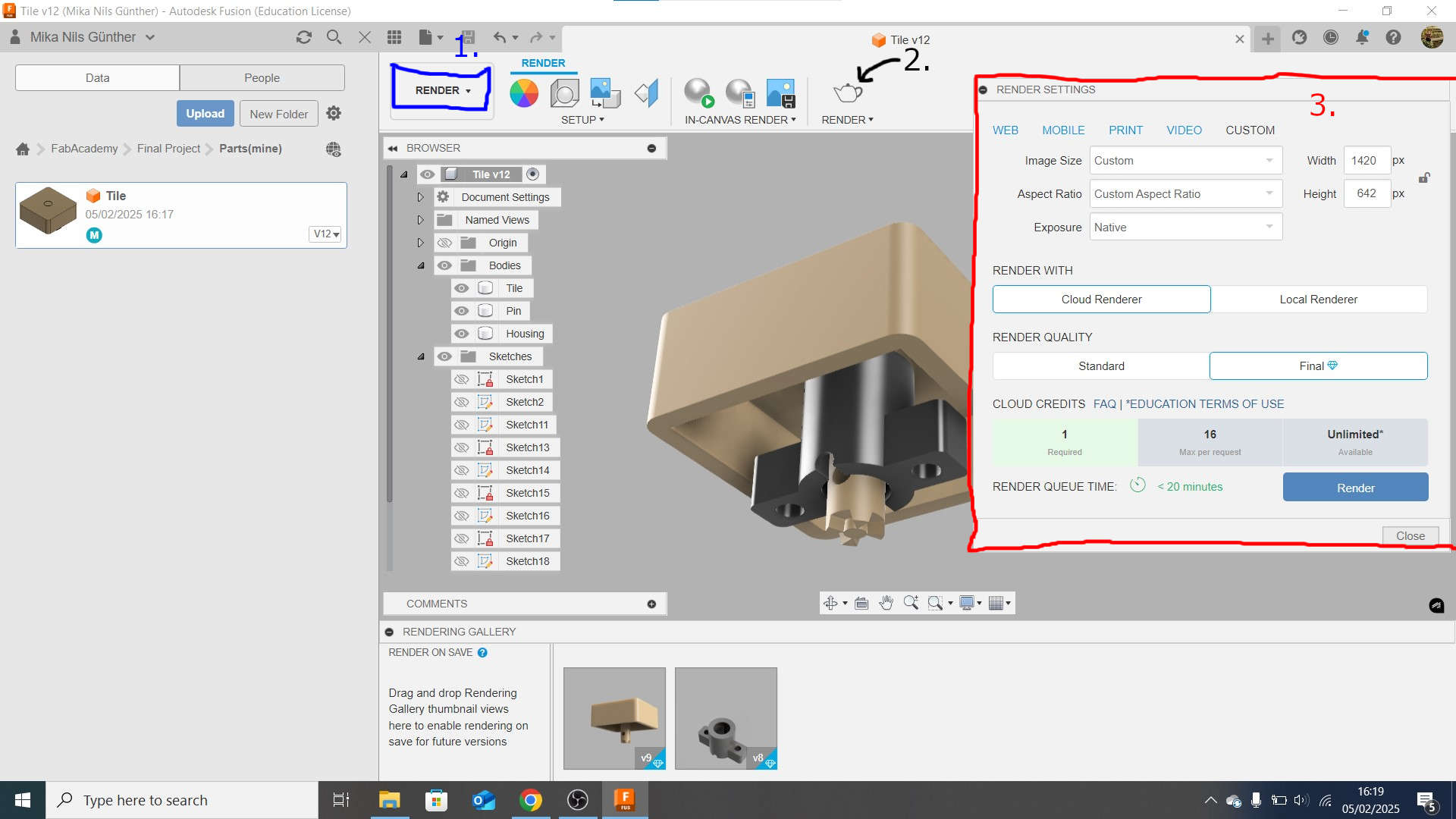Screen dimensions: 1456x819
Task: Open the Undo history icon
Action: (516, 38)
